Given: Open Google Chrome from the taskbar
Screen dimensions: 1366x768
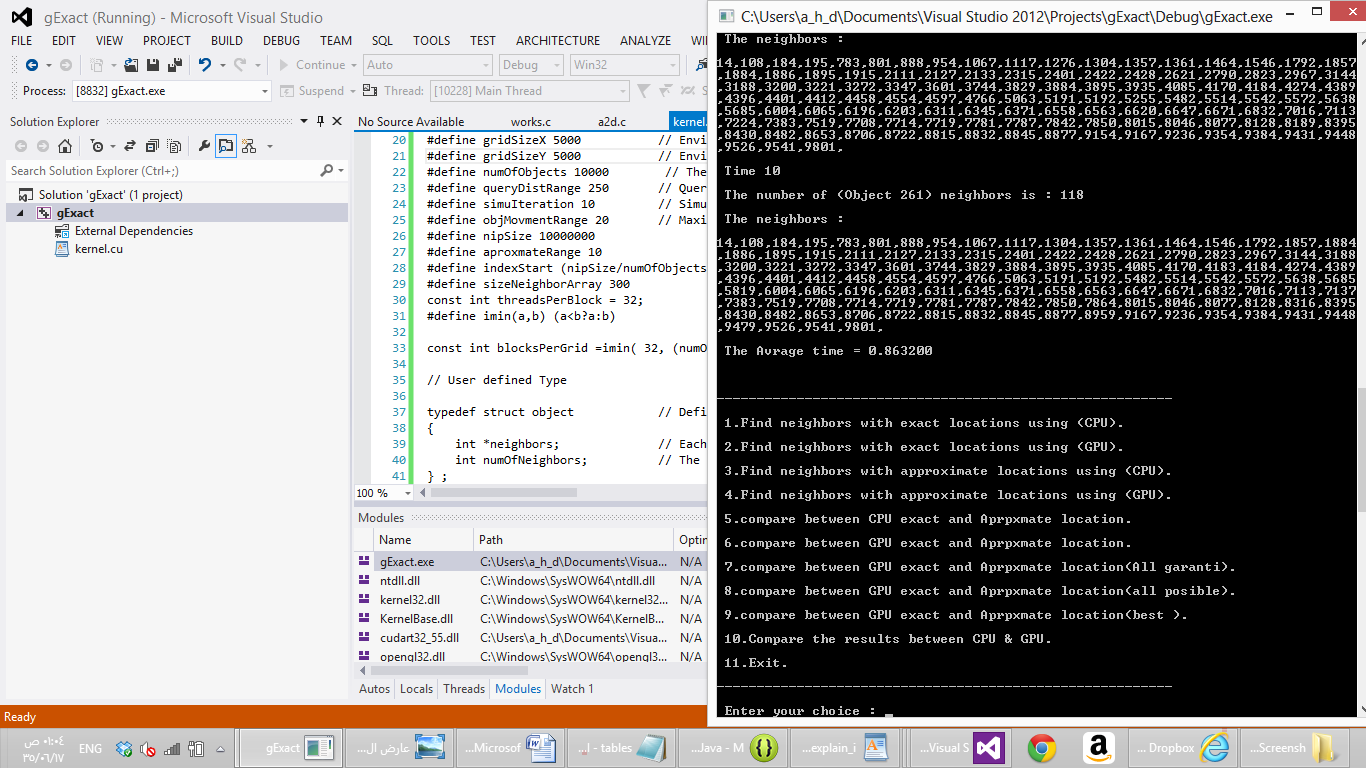Looking at the screenshot, I should pos(1042,748).
